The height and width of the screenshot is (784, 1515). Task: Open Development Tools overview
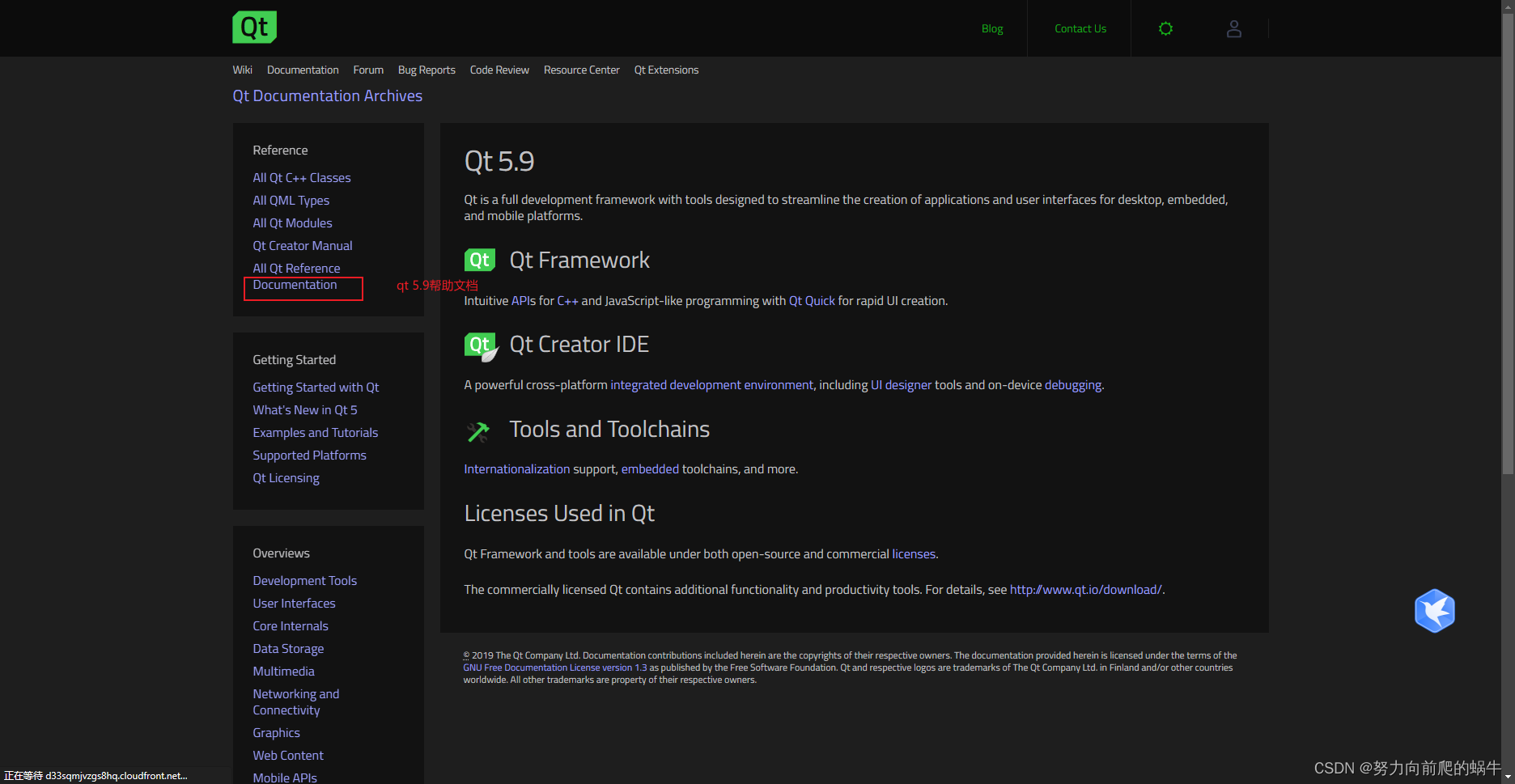304,580
